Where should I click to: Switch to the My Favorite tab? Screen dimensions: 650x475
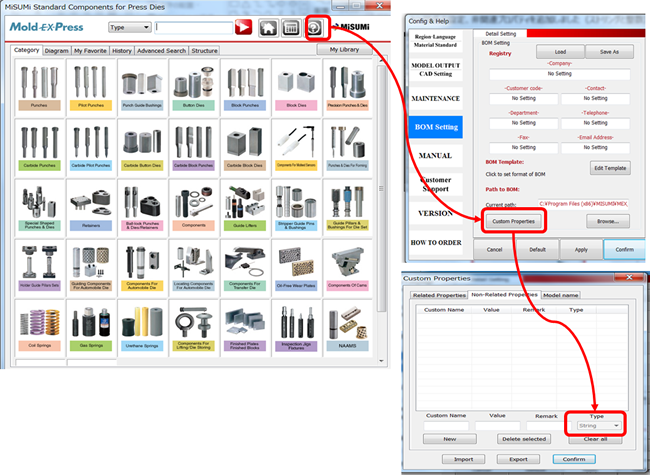pos(90,51)
